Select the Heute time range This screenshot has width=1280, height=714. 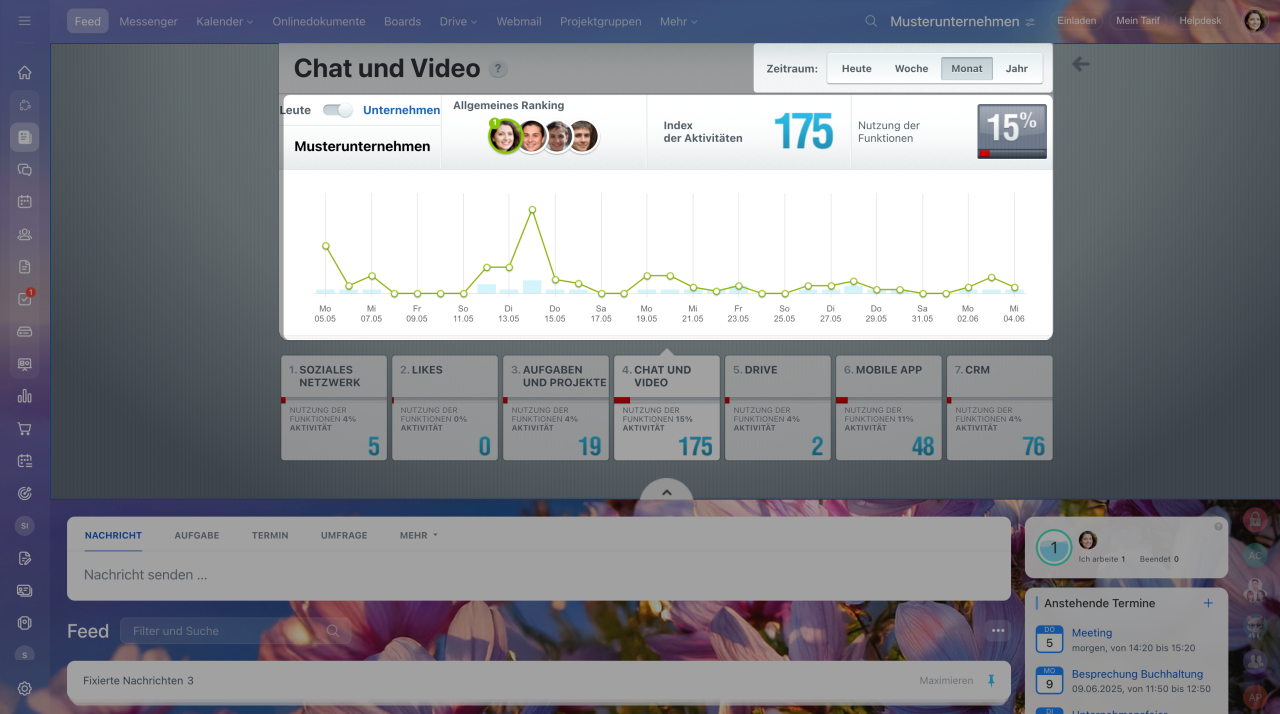pyautogui.click(x=856, y=69)
